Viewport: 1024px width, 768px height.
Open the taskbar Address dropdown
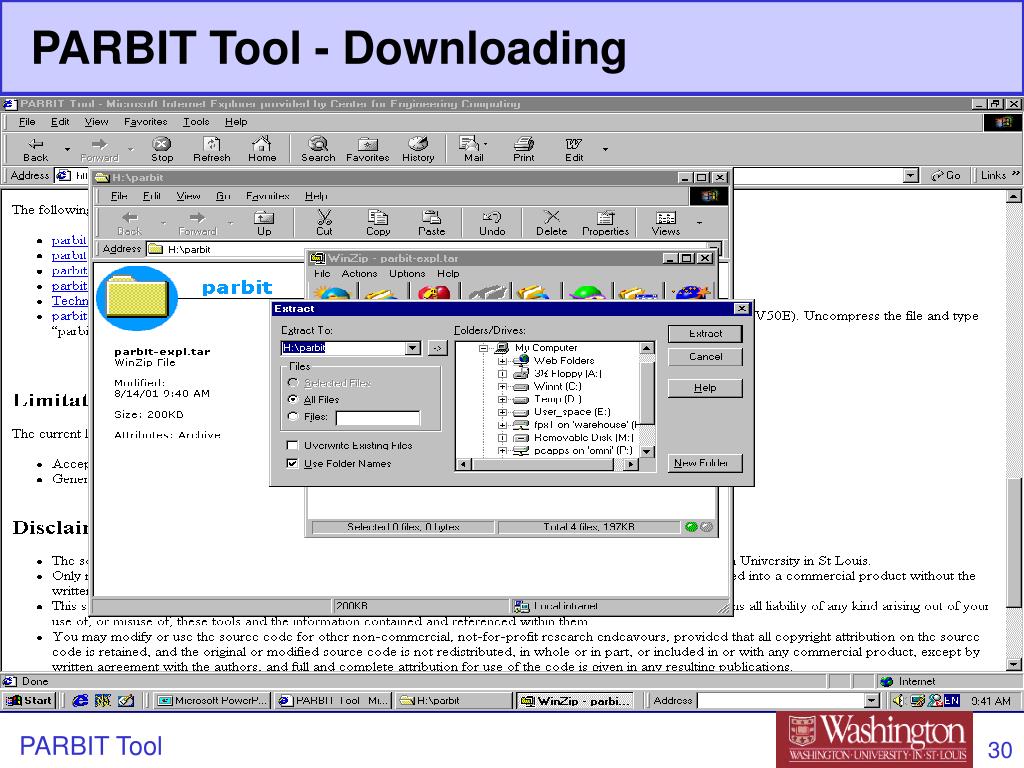point(871,701)
